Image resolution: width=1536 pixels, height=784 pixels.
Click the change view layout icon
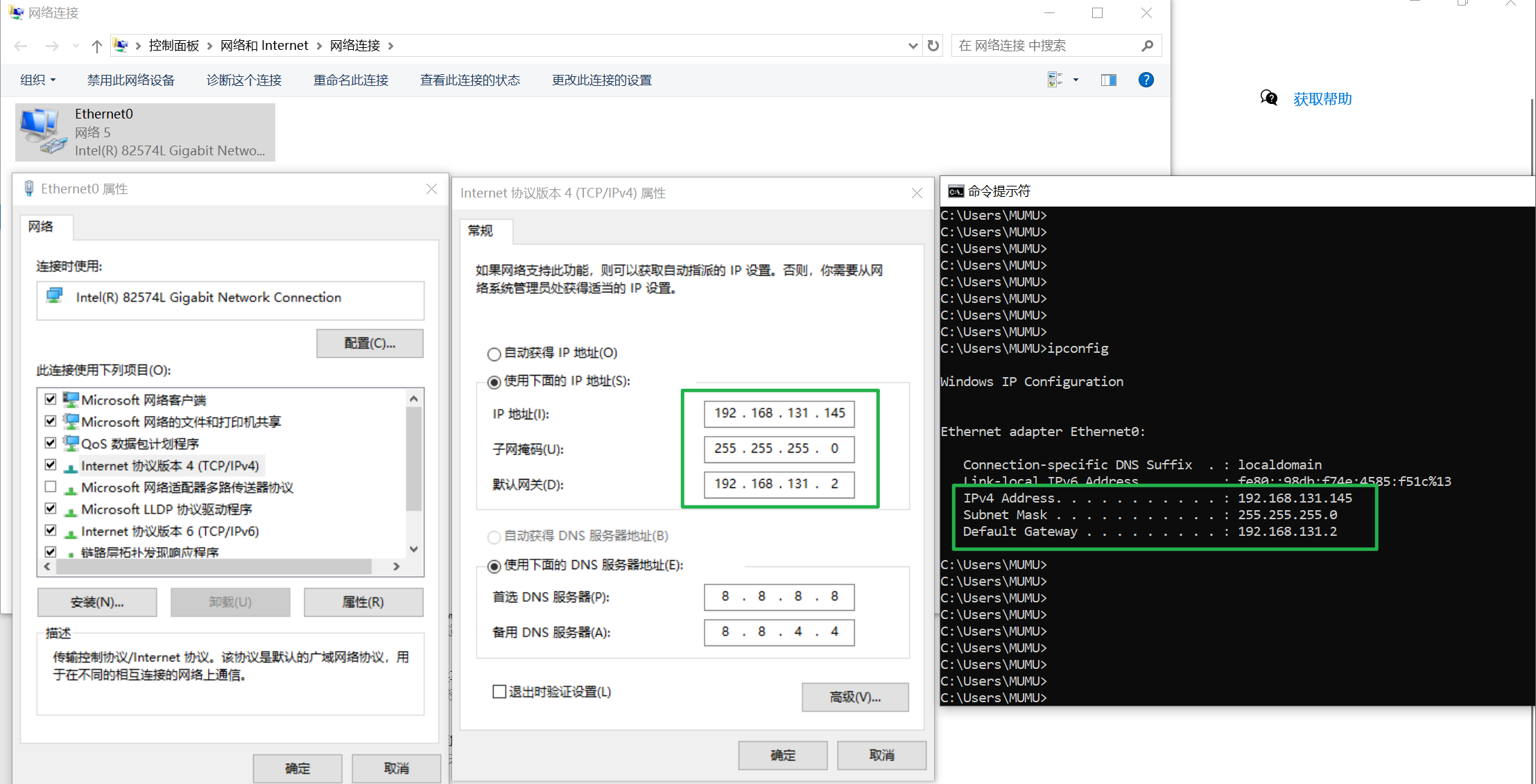point(1055,80)
